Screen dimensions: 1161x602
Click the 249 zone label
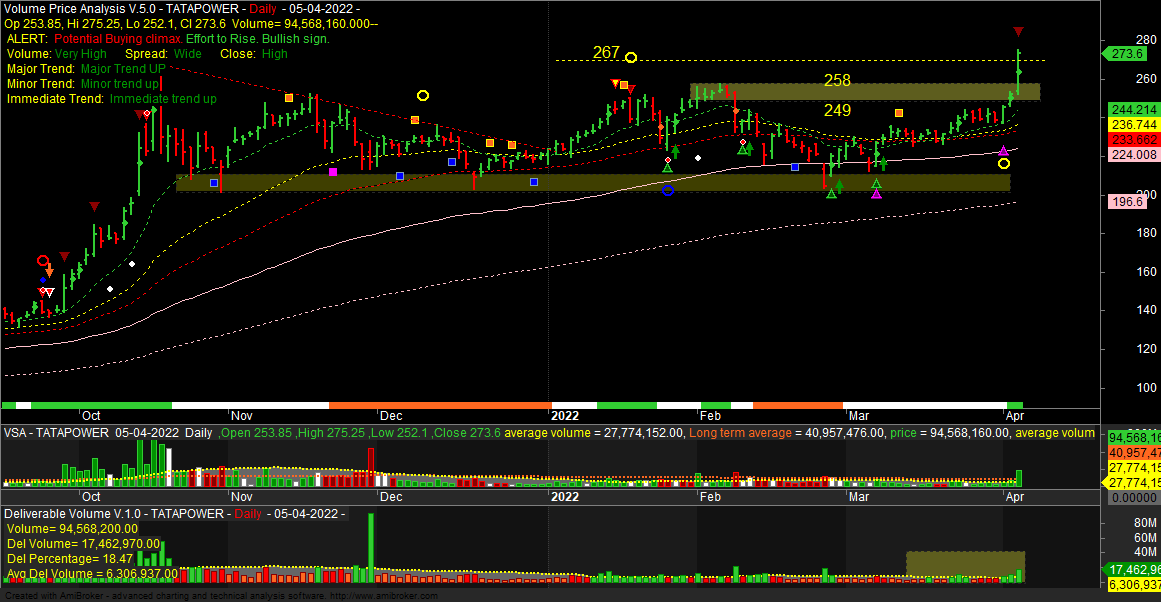point(837,110)
